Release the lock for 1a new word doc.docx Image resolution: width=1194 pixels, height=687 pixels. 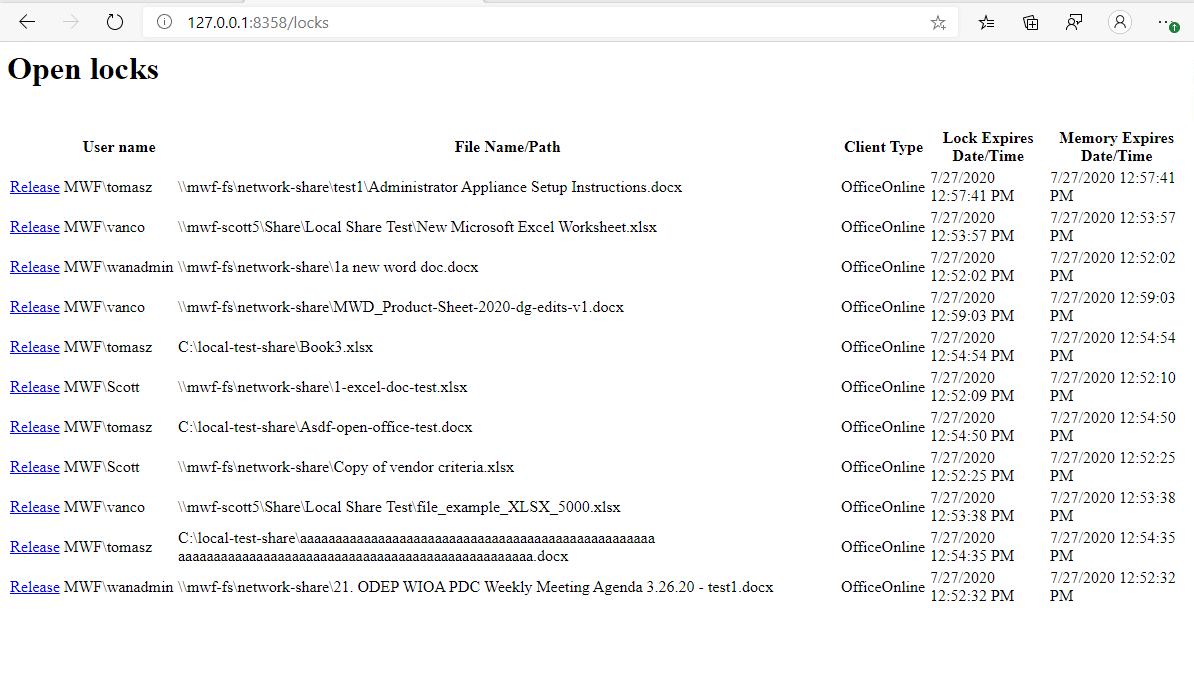(x=35, y=267)
